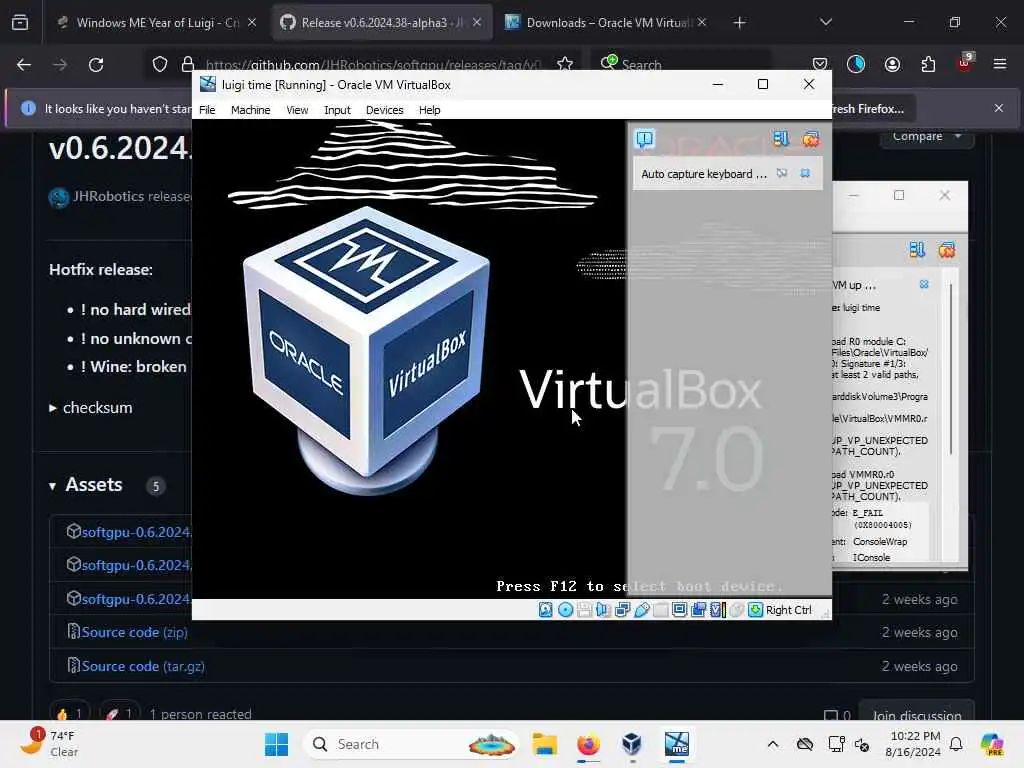Collapse the Assets section
1024x768 pixels.
pyautogui.click(x=52, y=486)
